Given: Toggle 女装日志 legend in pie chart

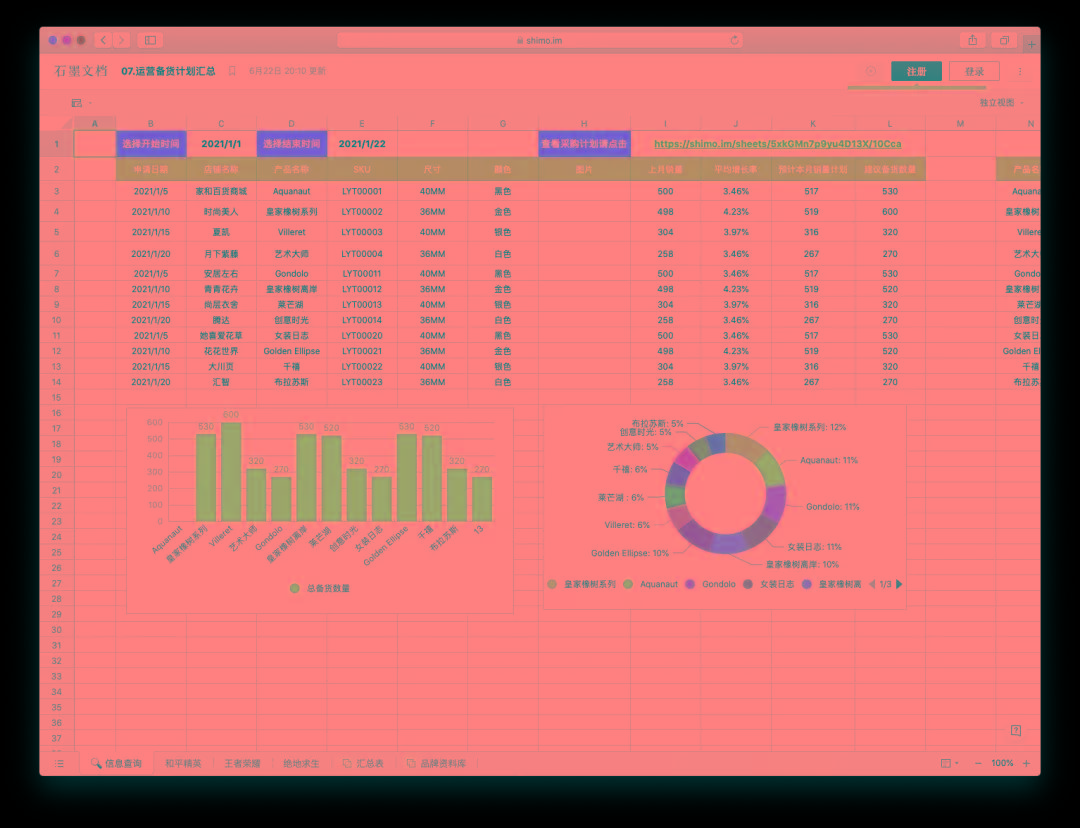Looking at the screenshot, I should pos(769,584).
